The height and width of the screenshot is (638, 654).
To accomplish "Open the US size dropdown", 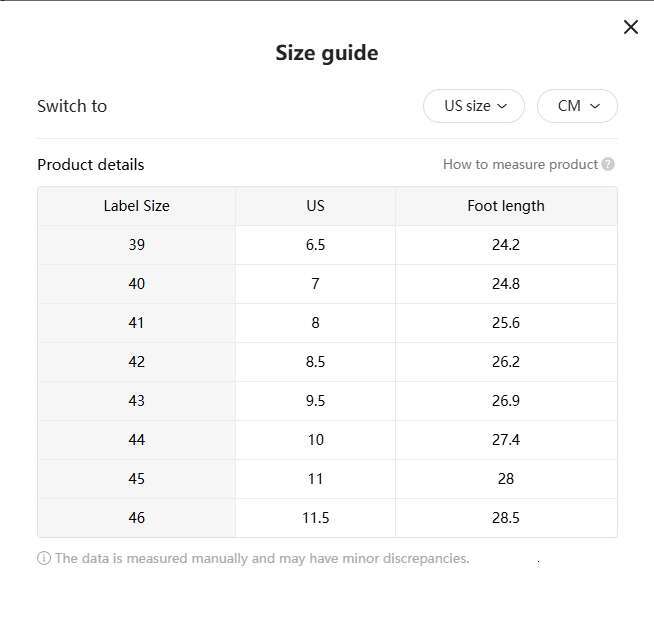I will (x=474, y=106).
